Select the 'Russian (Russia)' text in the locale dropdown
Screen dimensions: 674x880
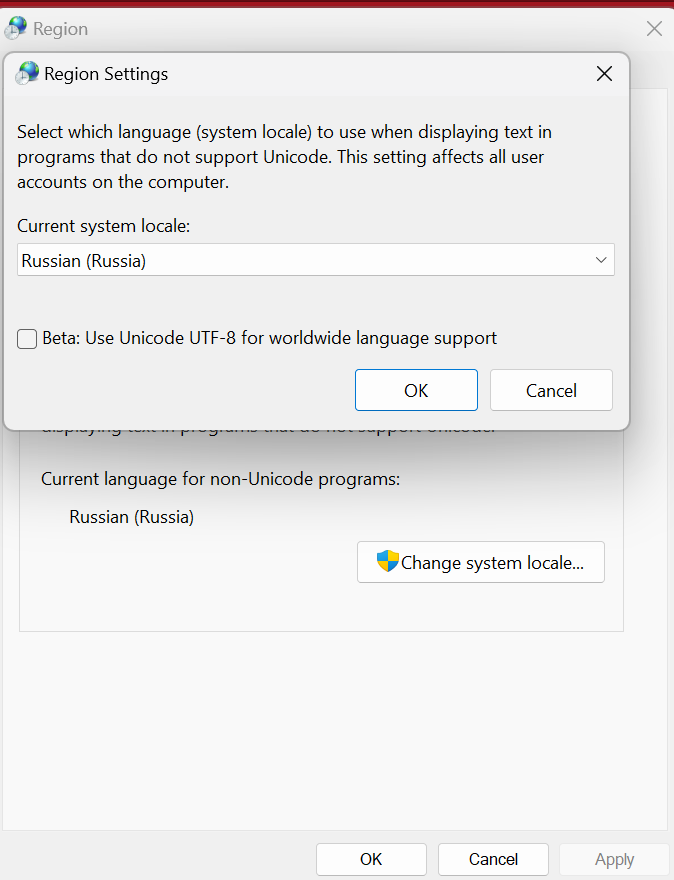(x=84, y=261)
